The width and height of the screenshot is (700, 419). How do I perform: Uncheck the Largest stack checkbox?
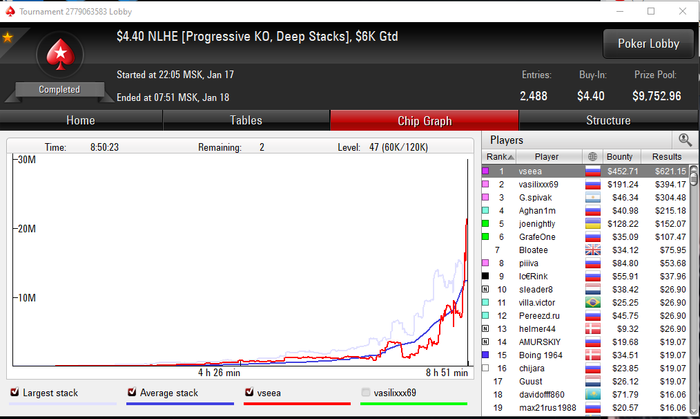click(15, 392)
